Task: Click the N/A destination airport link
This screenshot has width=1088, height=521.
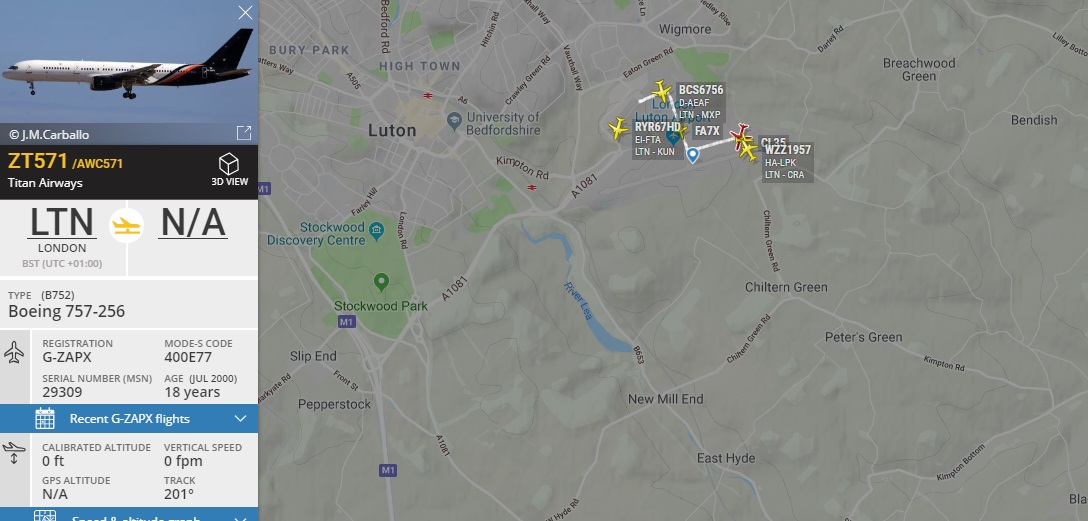Action: coord(193,223)
